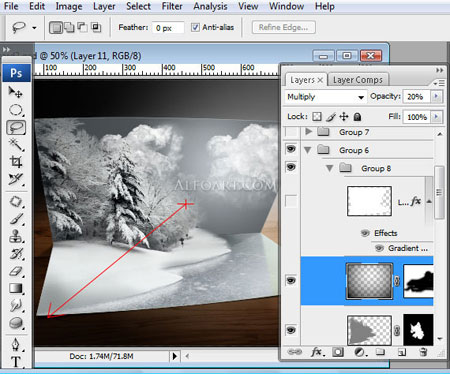The height and width of the screenshot is (374, 450).
Task: Collapse the Group 8 folder
Action: [330, 168]
